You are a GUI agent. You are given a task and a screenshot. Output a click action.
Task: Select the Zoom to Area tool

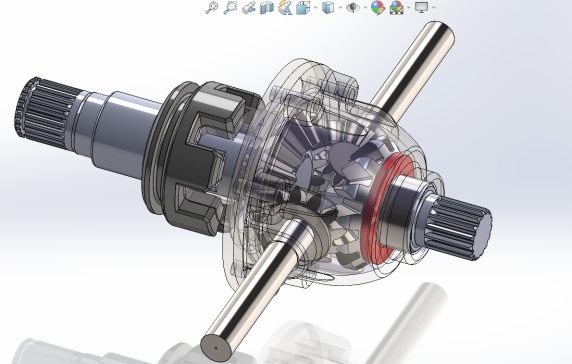click(x=230, y=7)
